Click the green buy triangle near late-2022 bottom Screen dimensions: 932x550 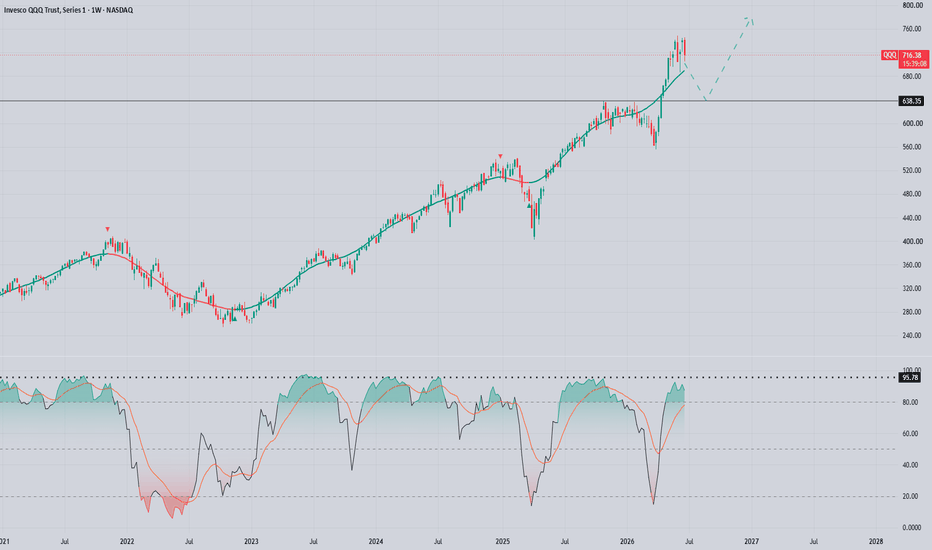pyautogui.click(x=235, y=319)
